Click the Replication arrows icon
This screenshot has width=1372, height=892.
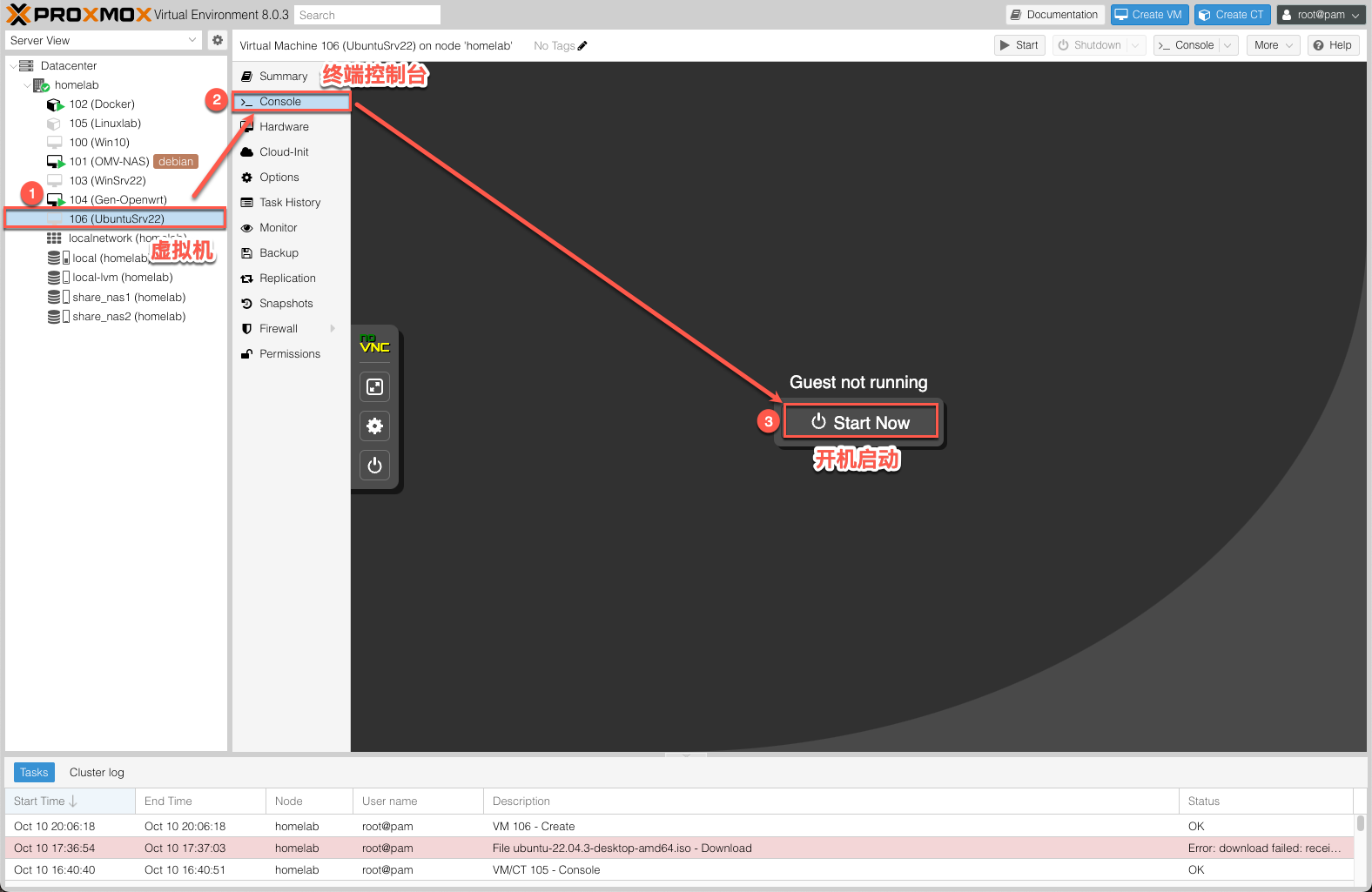coord(247,278)
